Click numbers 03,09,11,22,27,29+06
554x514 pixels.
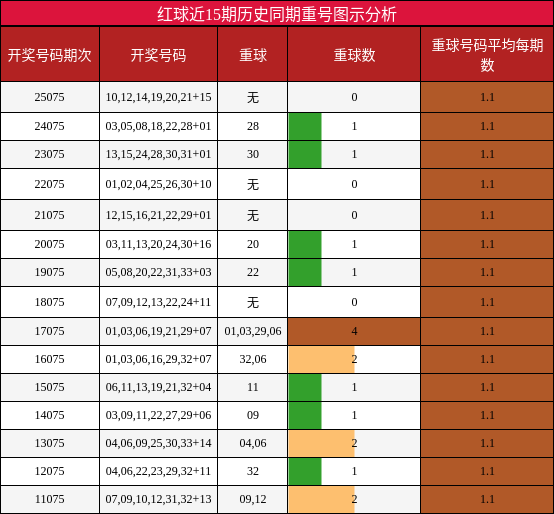(x=158, y=415)
